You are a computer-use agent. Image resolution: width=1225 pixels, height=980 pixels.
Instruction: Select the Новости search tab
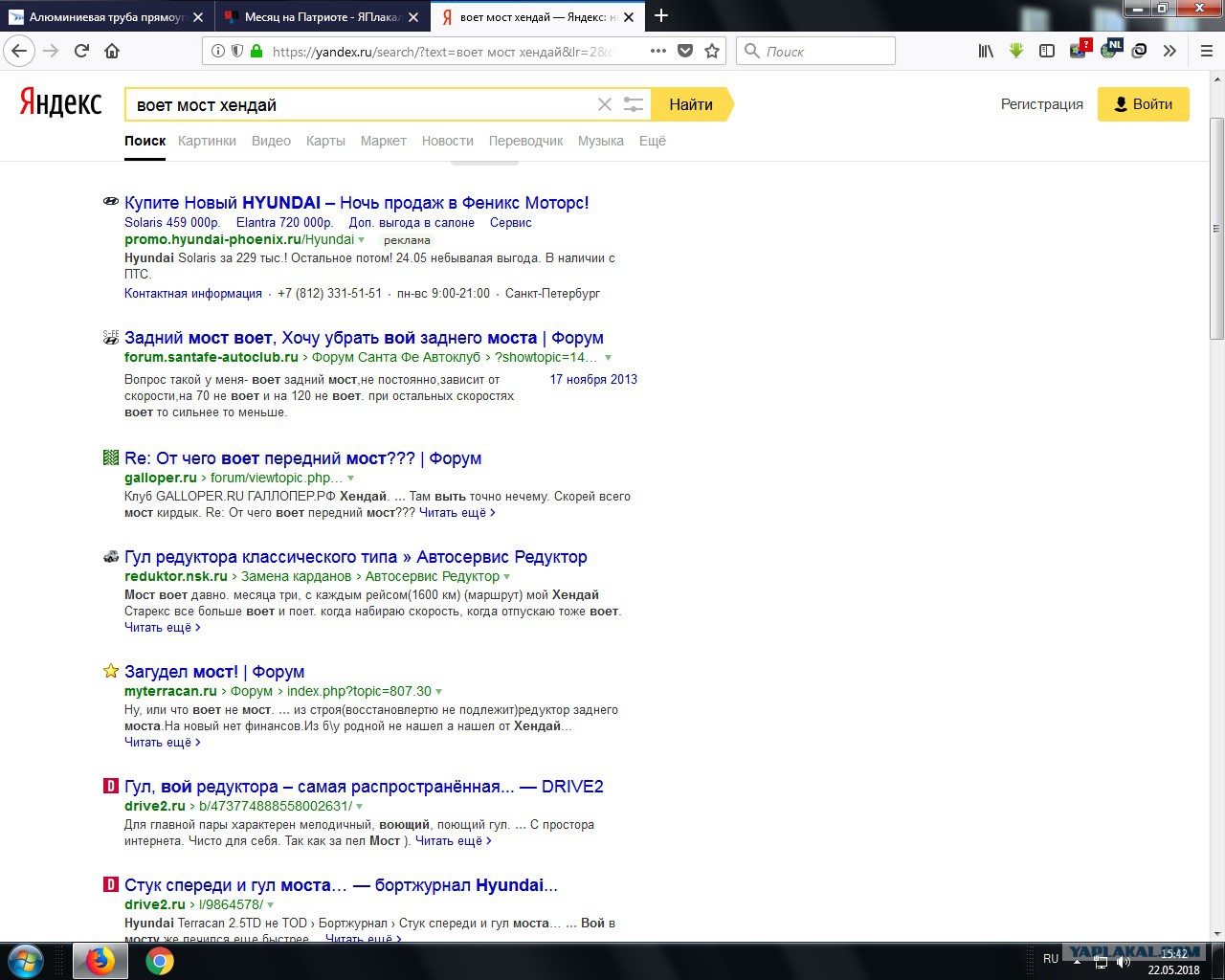(x=448, y=141)
